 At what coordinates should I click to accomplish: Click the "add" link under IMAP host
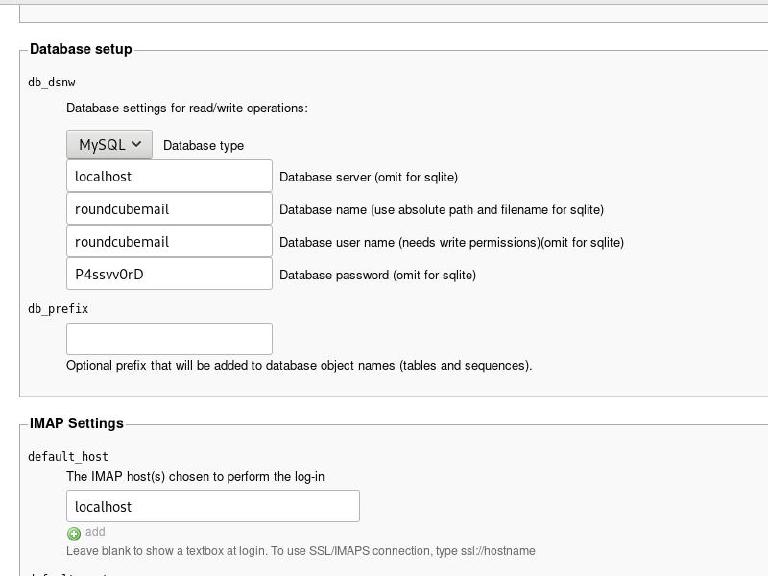pos(95,532)
